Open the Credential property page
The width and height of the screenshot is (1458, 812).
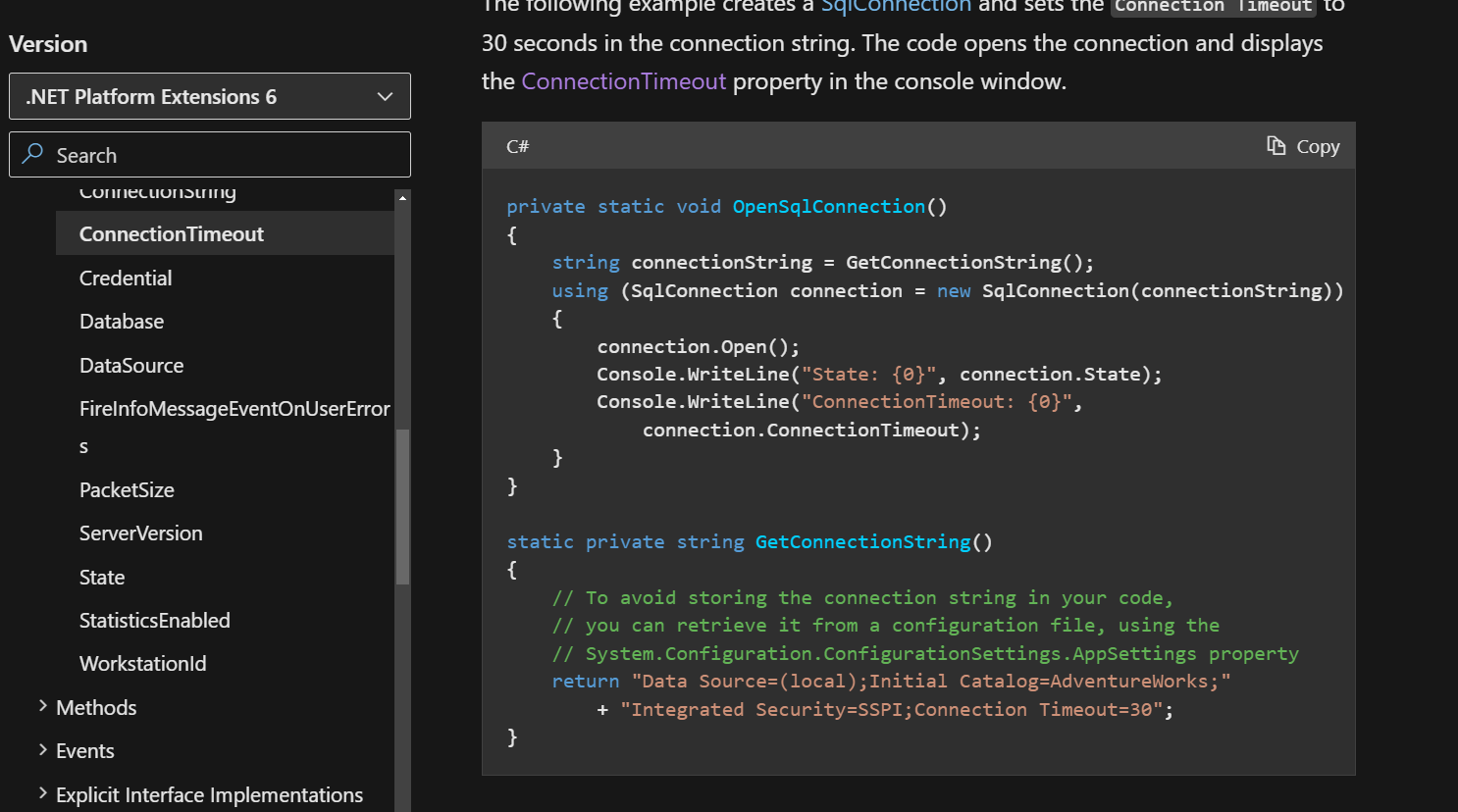pyautogui.click(x=126, y=279)
